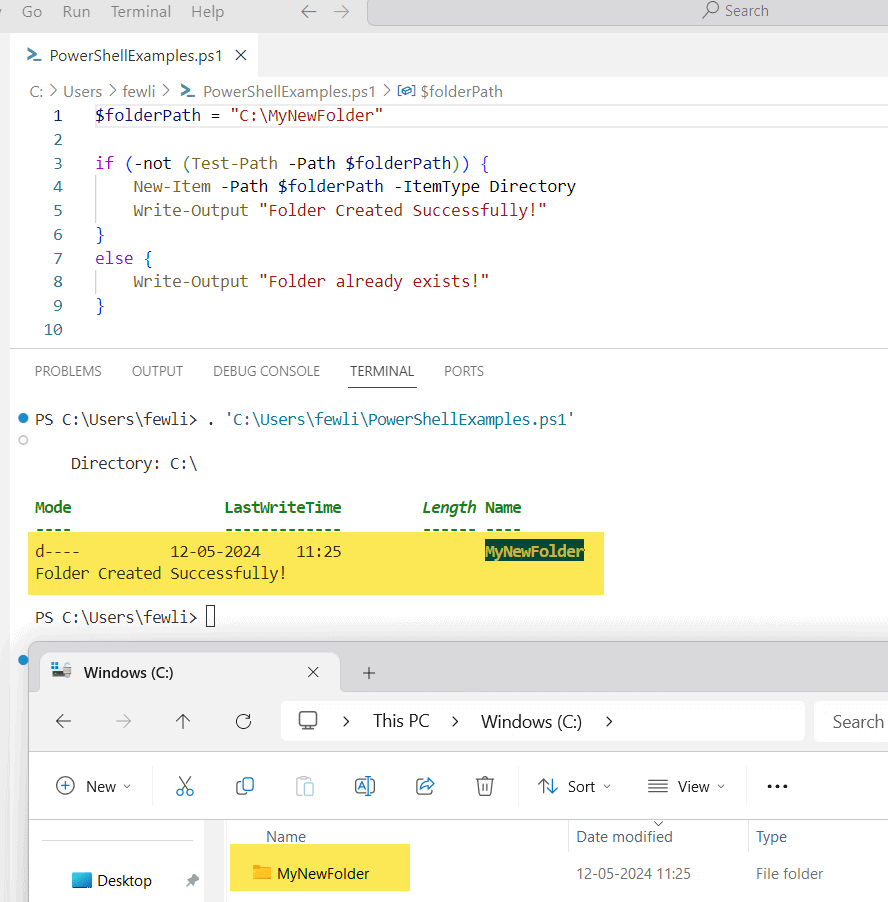Click Windows (C:) in the address bar
The image size is (888, 902).
pos(531,721)
